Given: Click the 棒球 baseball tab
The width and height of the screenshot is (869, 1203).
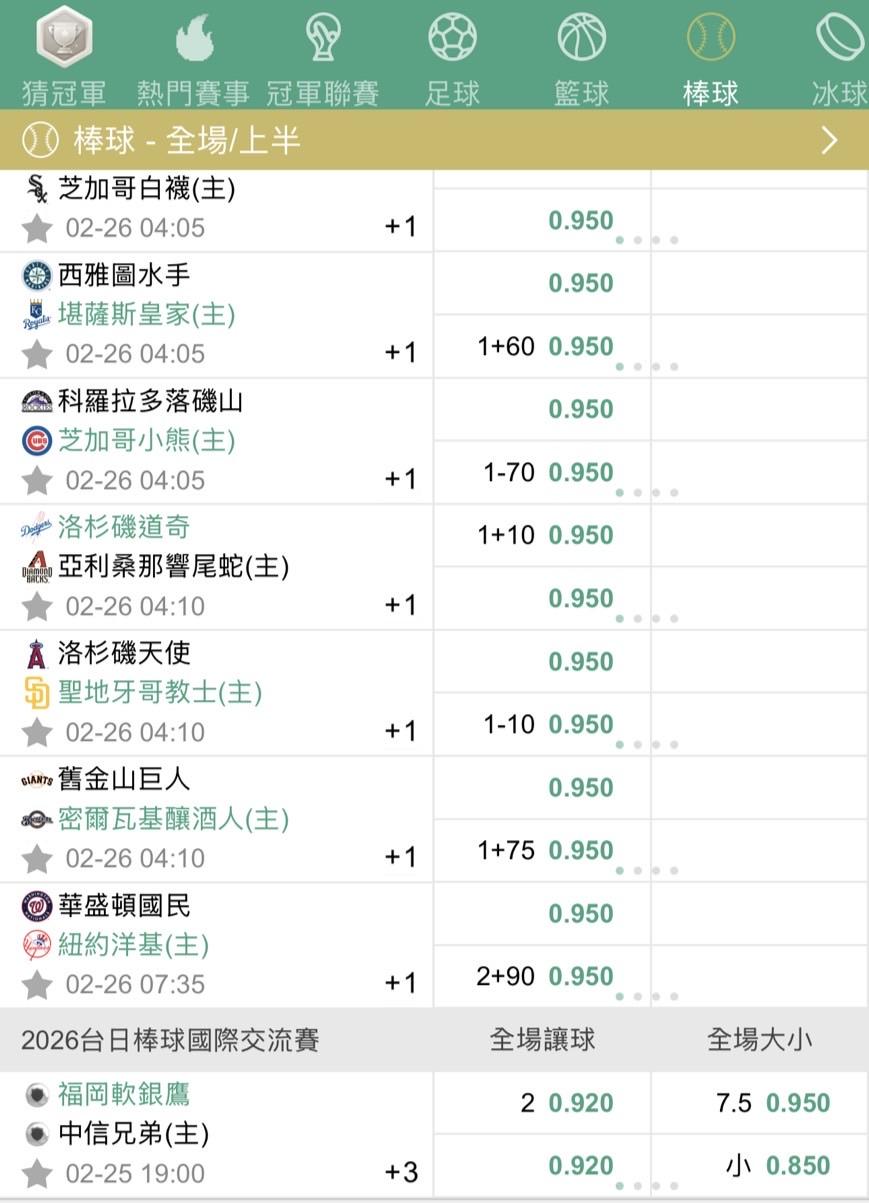Looking at the screenshot, I should pyautogui.click(x=710, y=38).
